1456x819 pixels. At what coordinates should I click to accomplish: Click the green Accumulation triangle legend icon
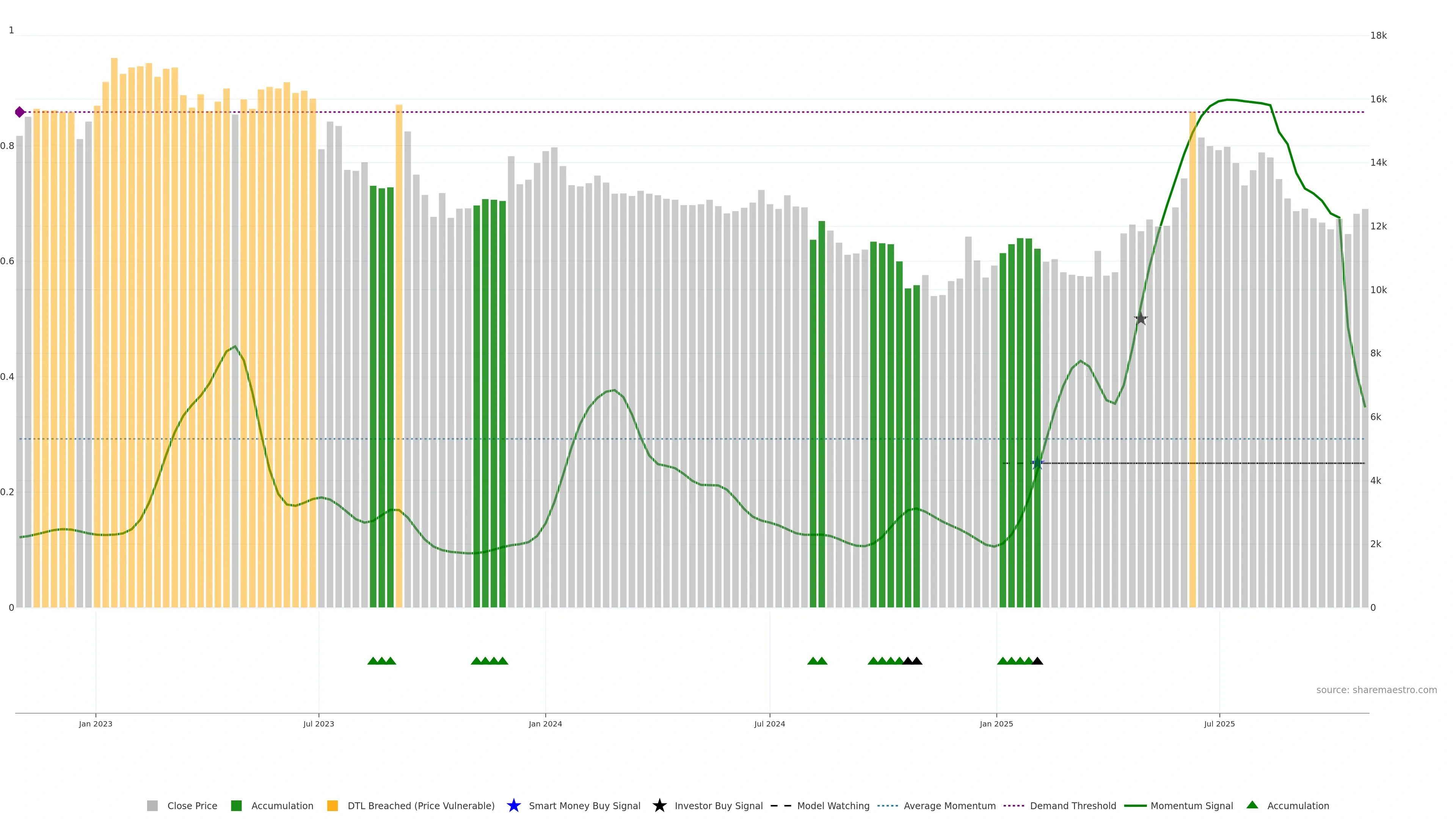(x=1252, y=805)
